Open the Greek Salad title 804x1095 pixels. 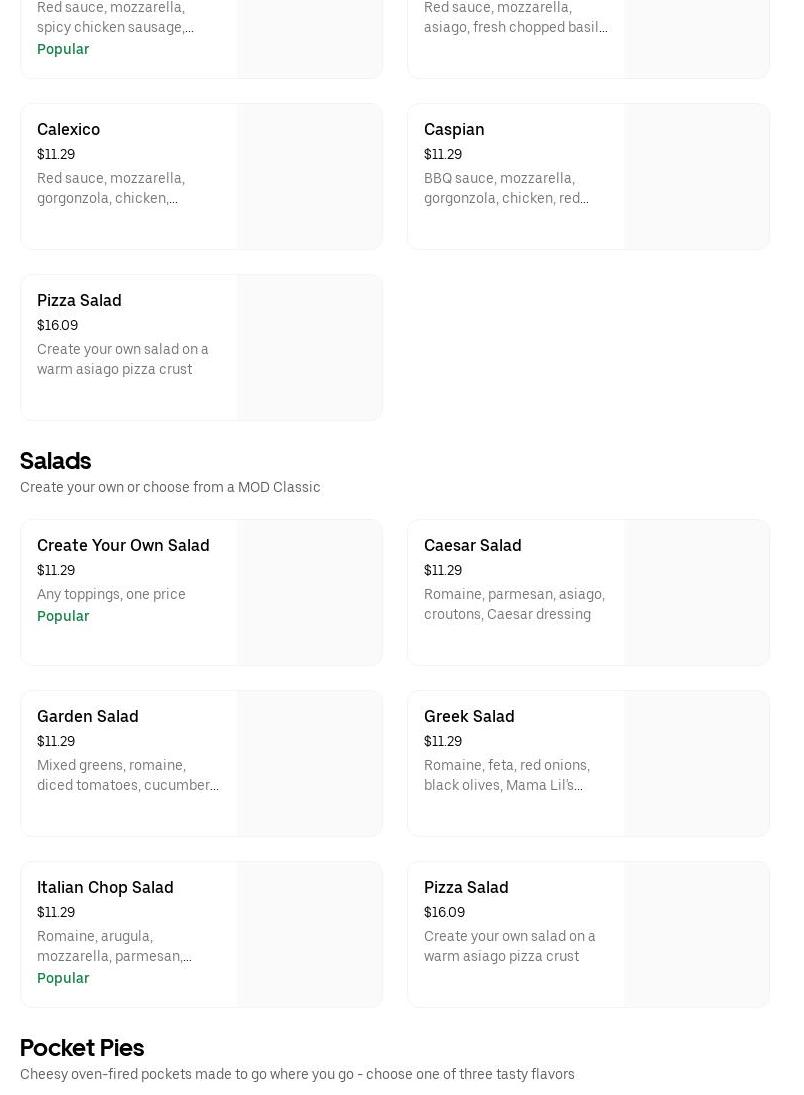469,716
